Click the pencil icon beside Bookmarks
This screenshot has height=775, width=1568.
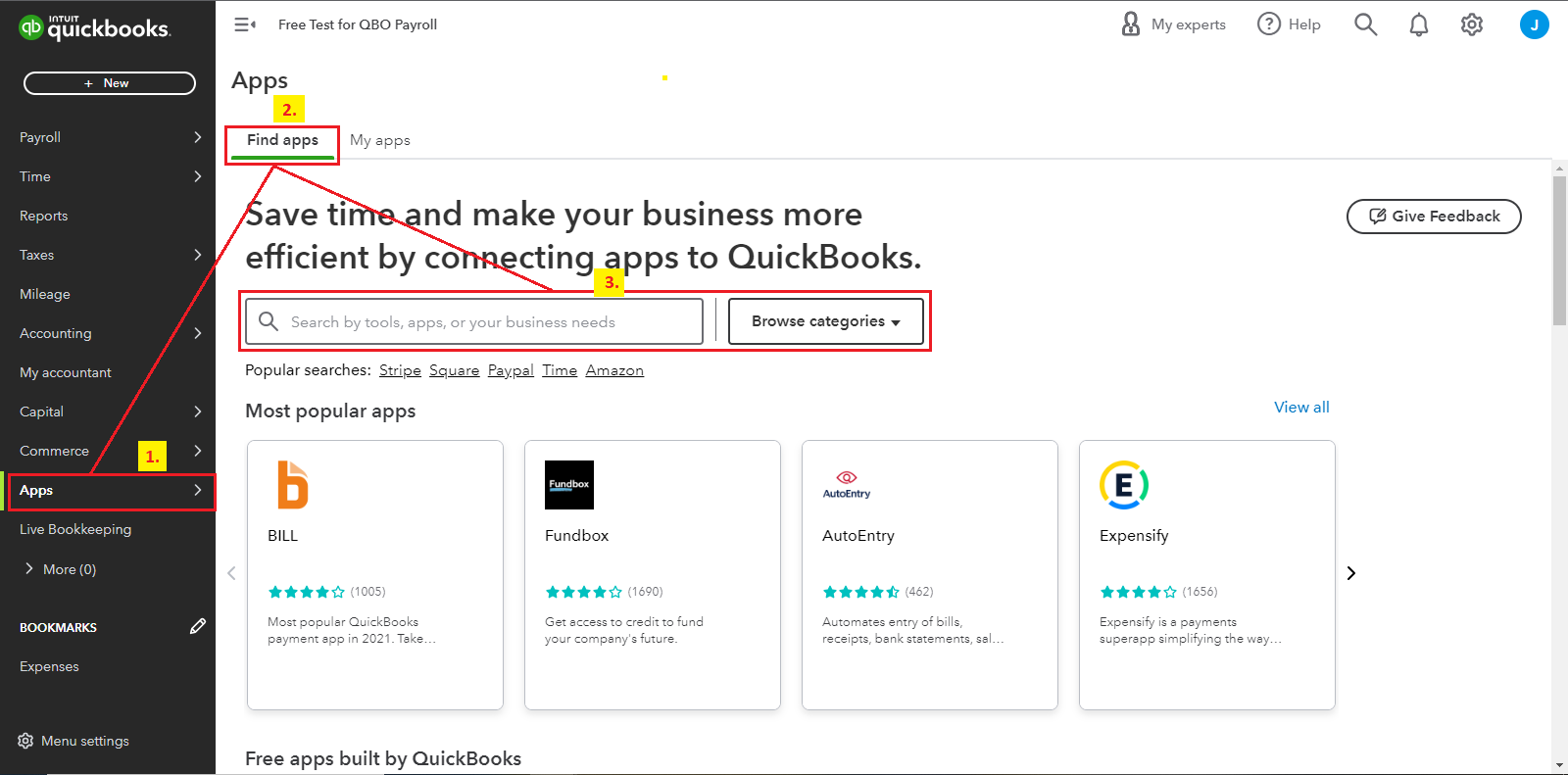(x=198, y=626)
